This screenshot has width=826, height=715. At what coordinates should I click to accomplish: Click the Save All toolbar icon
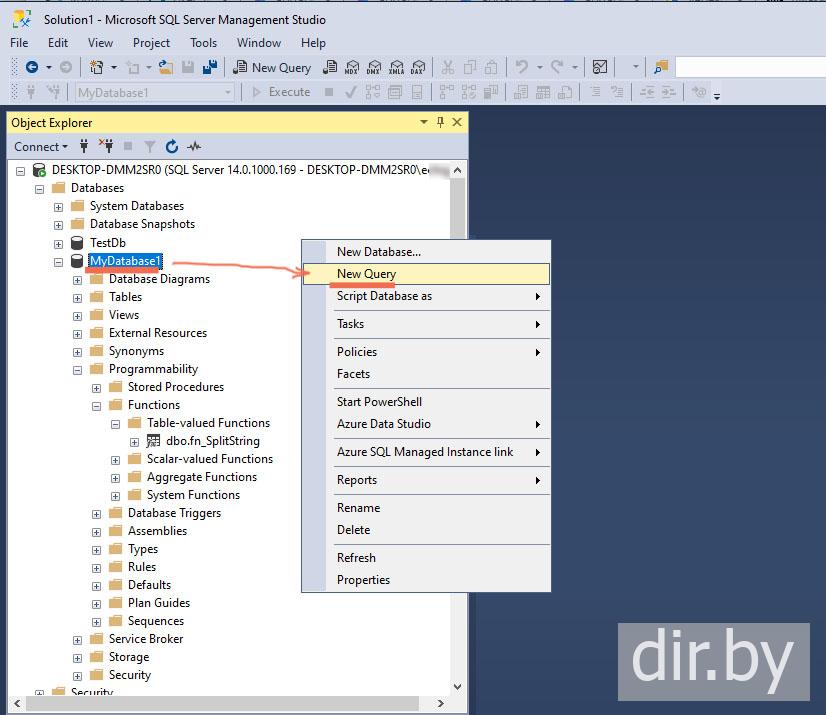[210, 67]
